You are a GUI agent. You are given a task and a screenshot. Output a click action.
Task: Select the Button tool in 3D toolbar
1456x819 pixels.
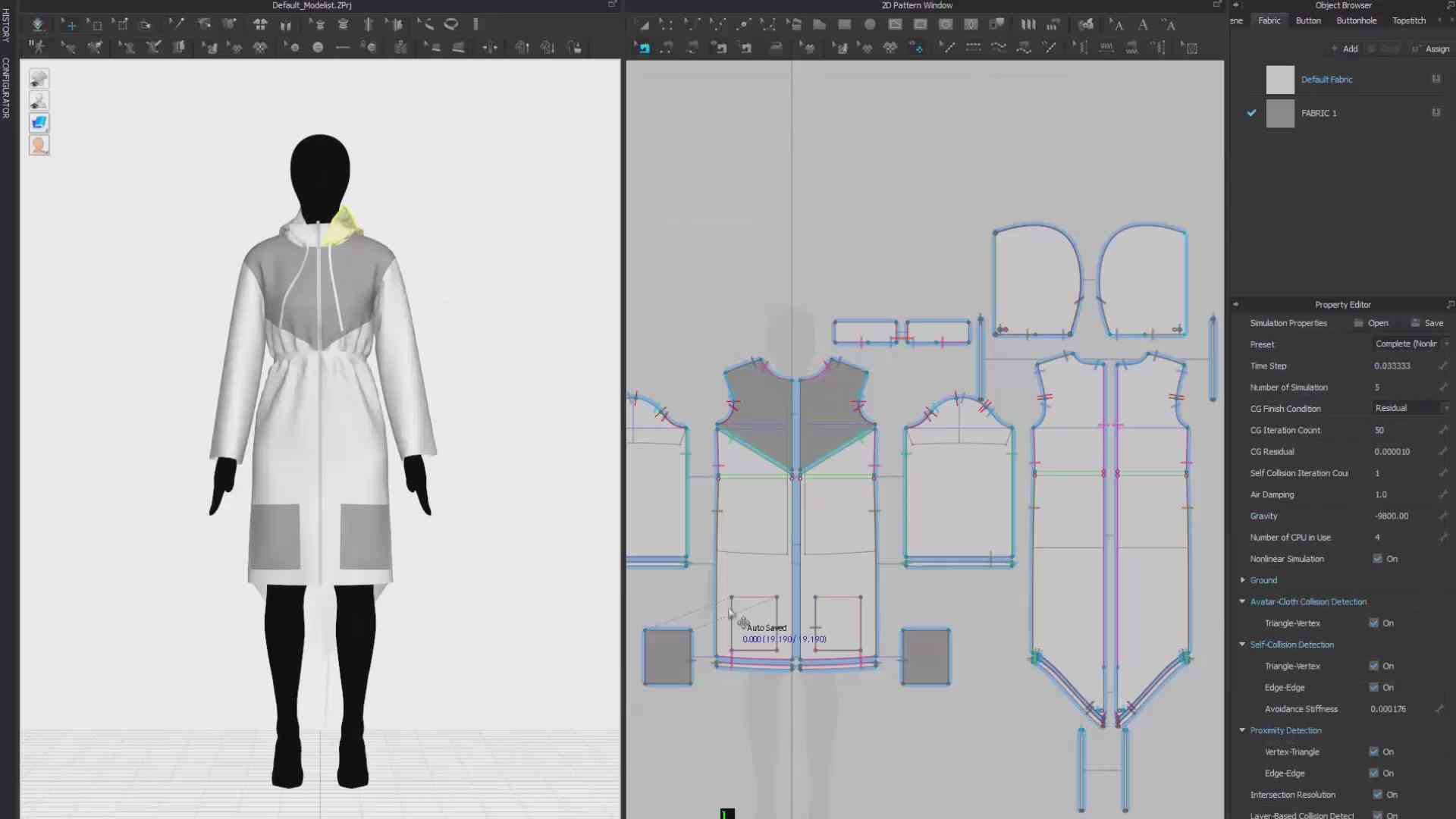pos(318,48)
